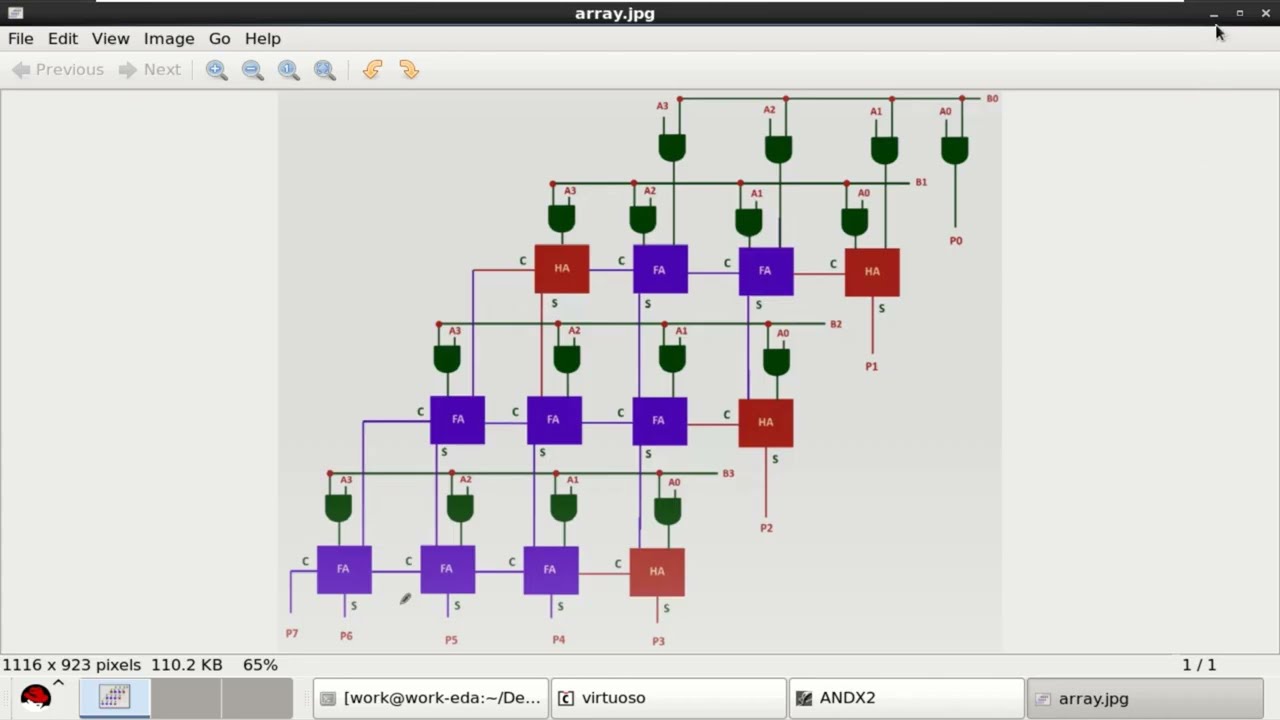The height and width of the screenshot is (720, 1280).
Task: Click the '110.2 KB' file size text
Action: click(x=187, y=665)
